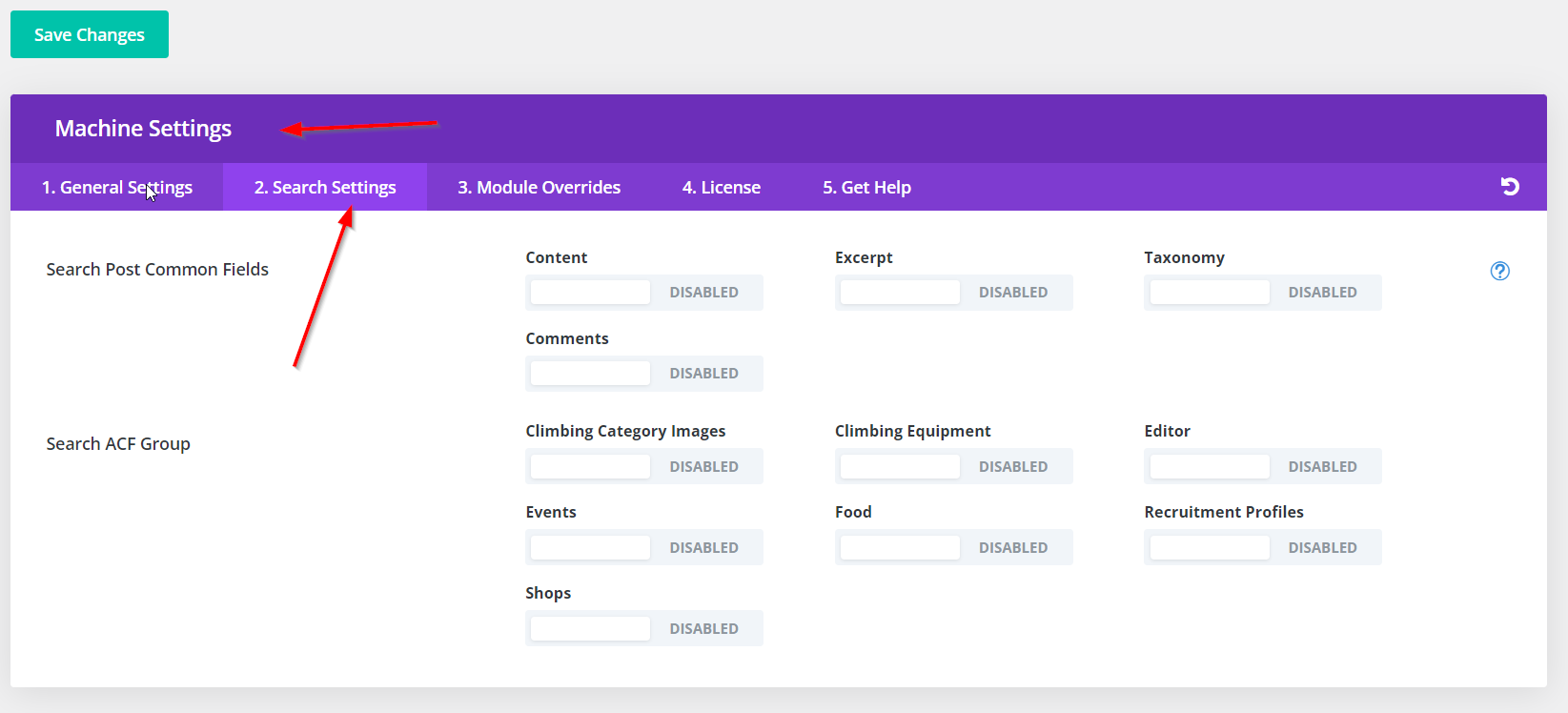Viewport: 1568px width, 713px height.
Task: Turn on Recruitment Profiles toggle
Action: pyautogui.click(x=1262, y=548)
